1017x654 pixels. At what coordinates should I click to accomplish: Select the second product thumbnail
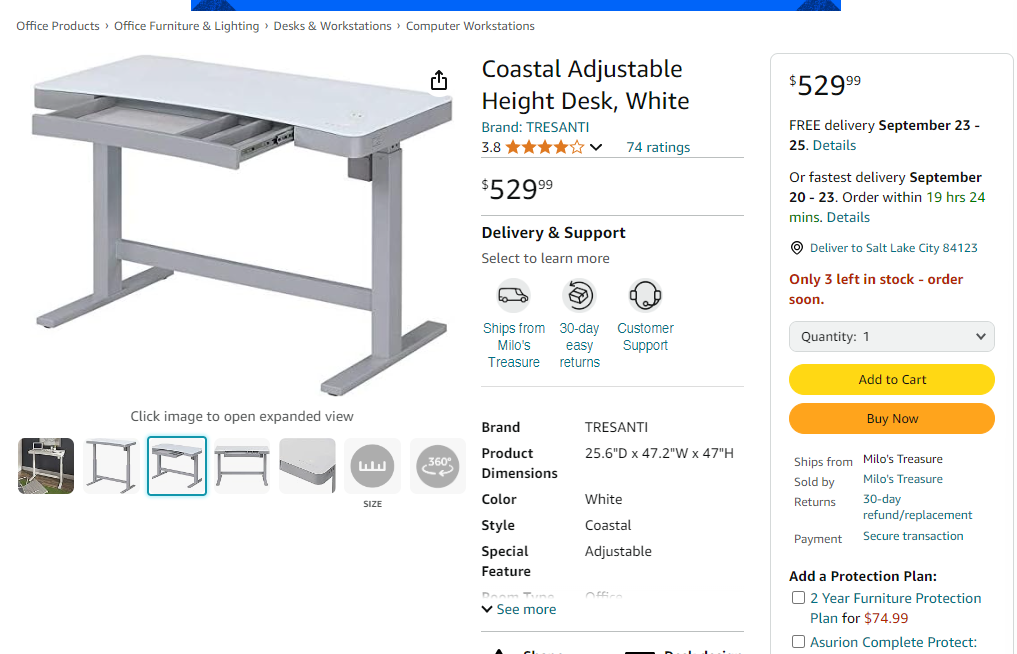coord(111,465)
